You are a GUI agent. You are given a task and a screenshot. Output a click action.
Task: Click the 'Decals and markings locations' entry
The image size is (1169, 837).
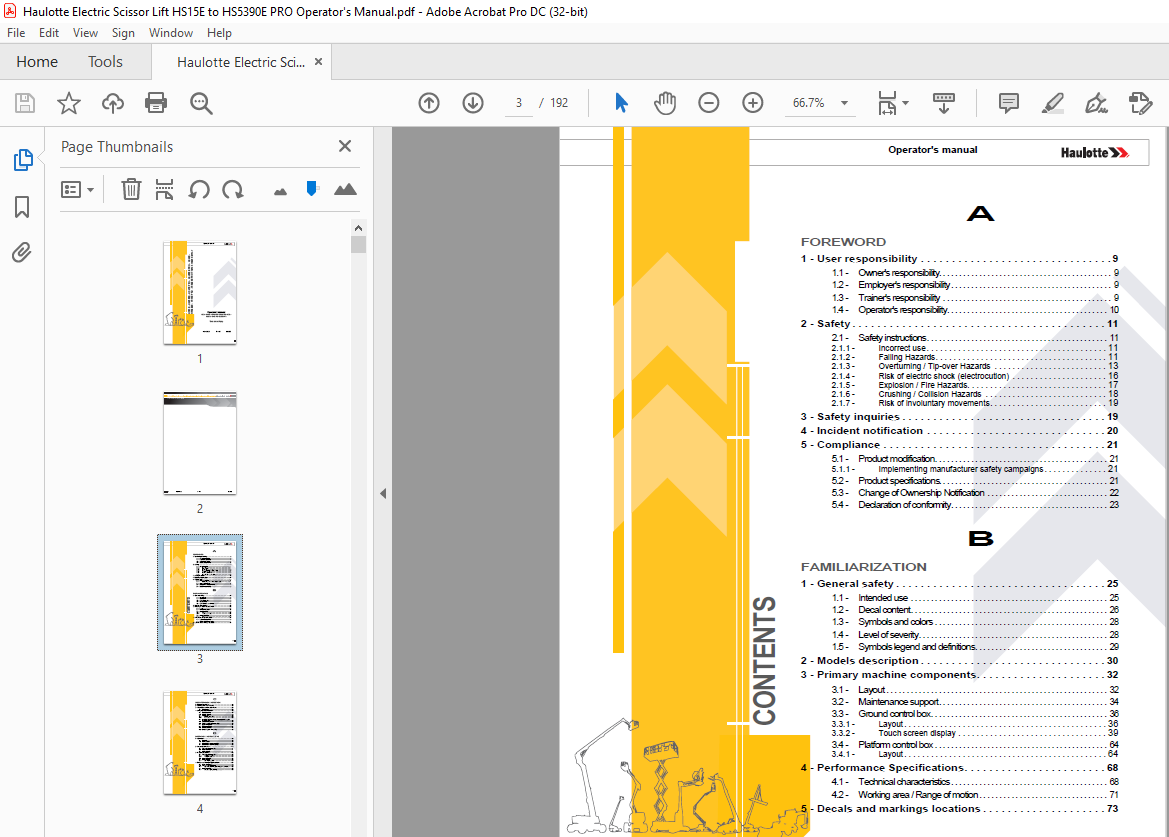coord(960,809)
